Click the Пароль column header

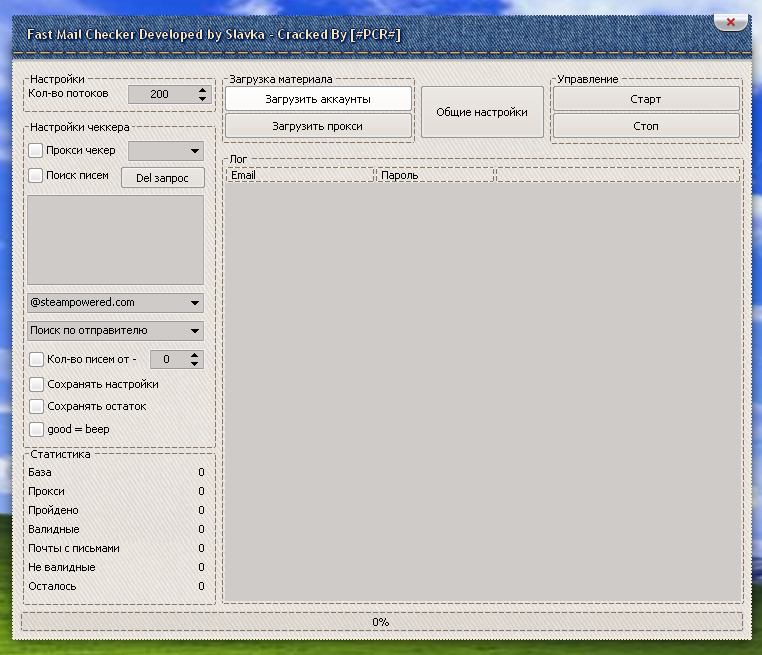point(435,175)
